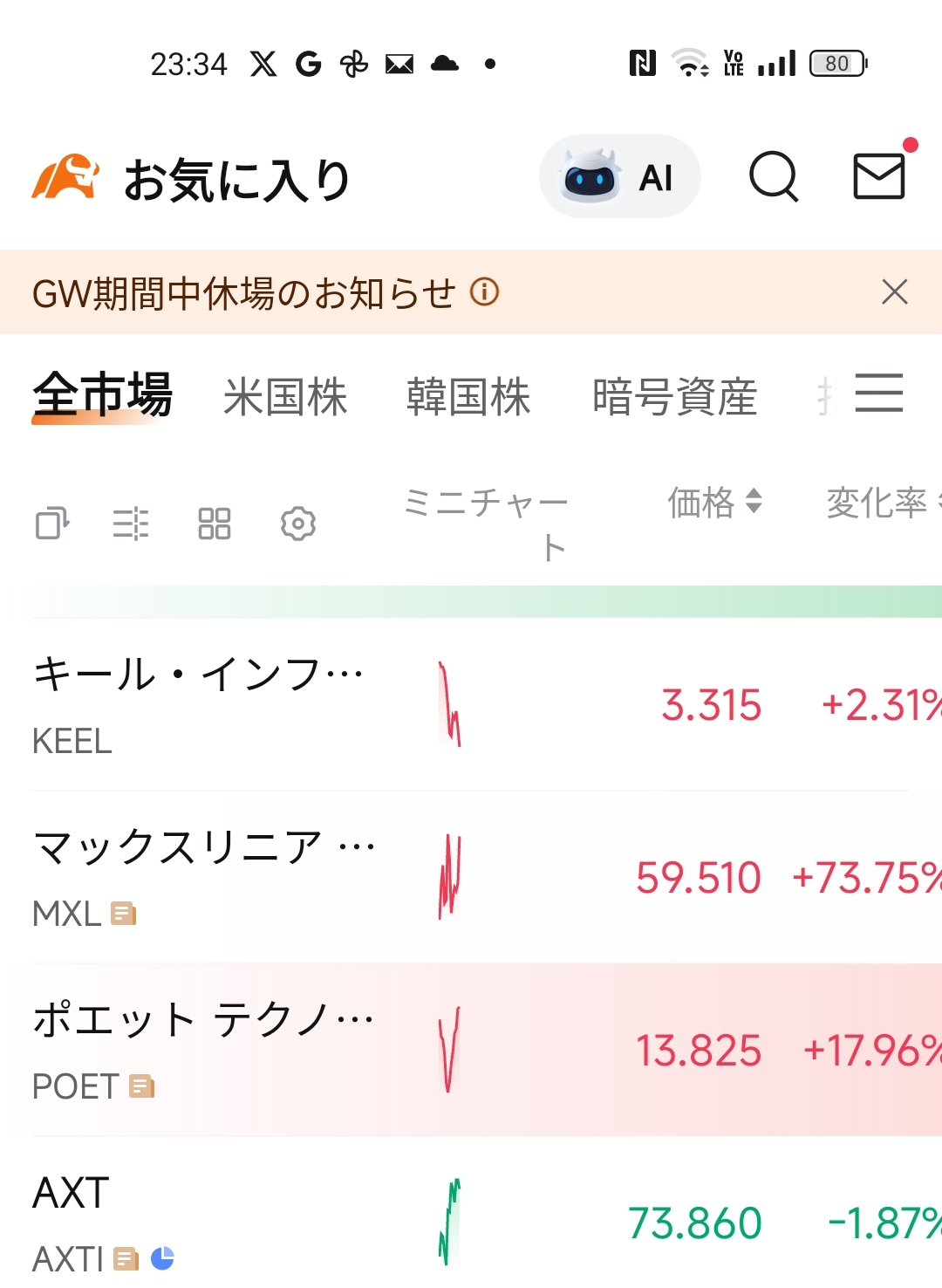Image resolution: width=942 pixels, height=1288 pixels.
Task: Sort watchlist by 価格 column
Action: [x=714, y=503]
